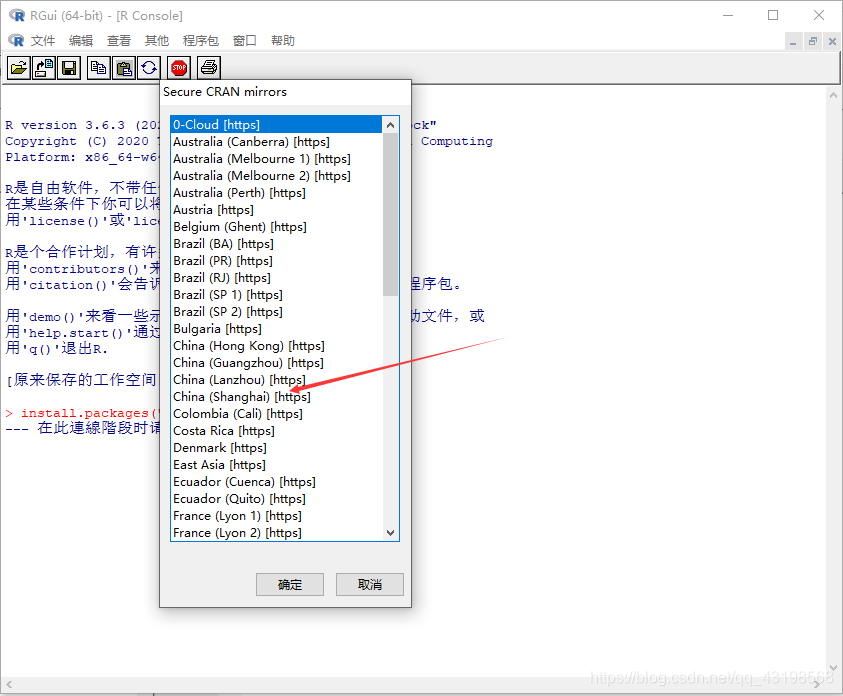The width and height of the screenshot is (843, 696).
Task: Click console horizontal scroll left arrow
Action: [x=9, y=684]
